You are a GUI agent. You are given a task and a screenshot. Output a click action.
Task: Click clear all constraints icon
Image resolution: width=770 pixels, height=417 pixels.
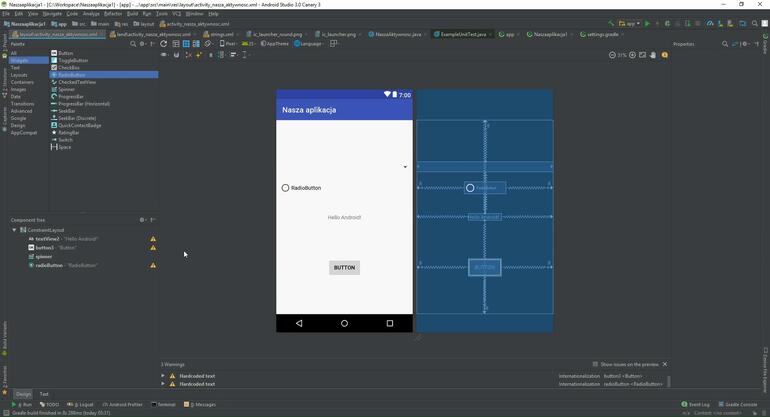[189, 55]
